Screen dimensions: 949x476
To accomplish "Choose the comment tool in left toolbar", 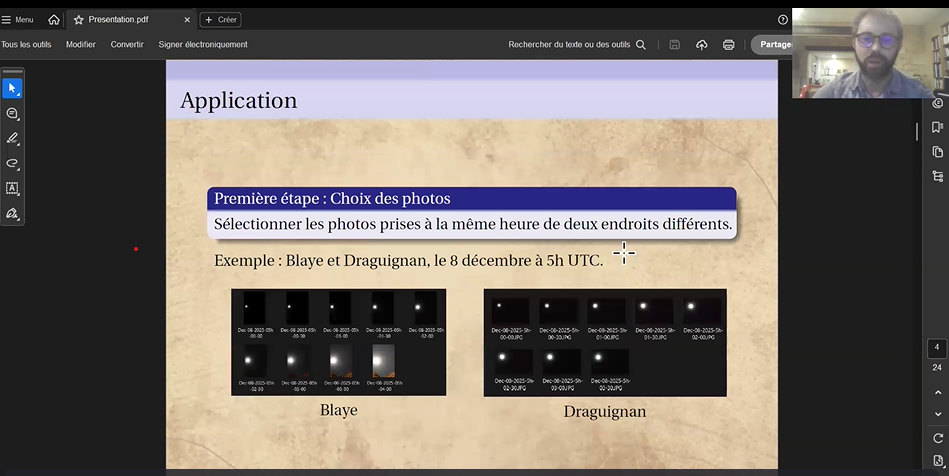I will coord(12,114).
